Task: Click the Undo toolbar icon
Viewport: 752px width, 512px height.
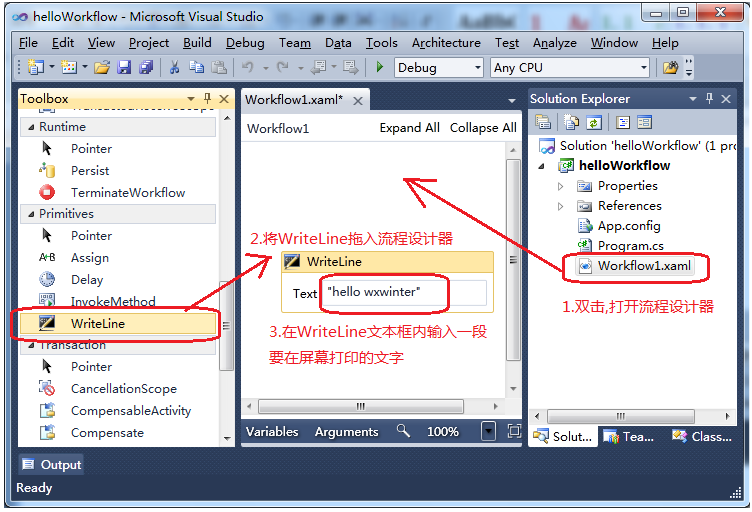Action: pos(247,67)
